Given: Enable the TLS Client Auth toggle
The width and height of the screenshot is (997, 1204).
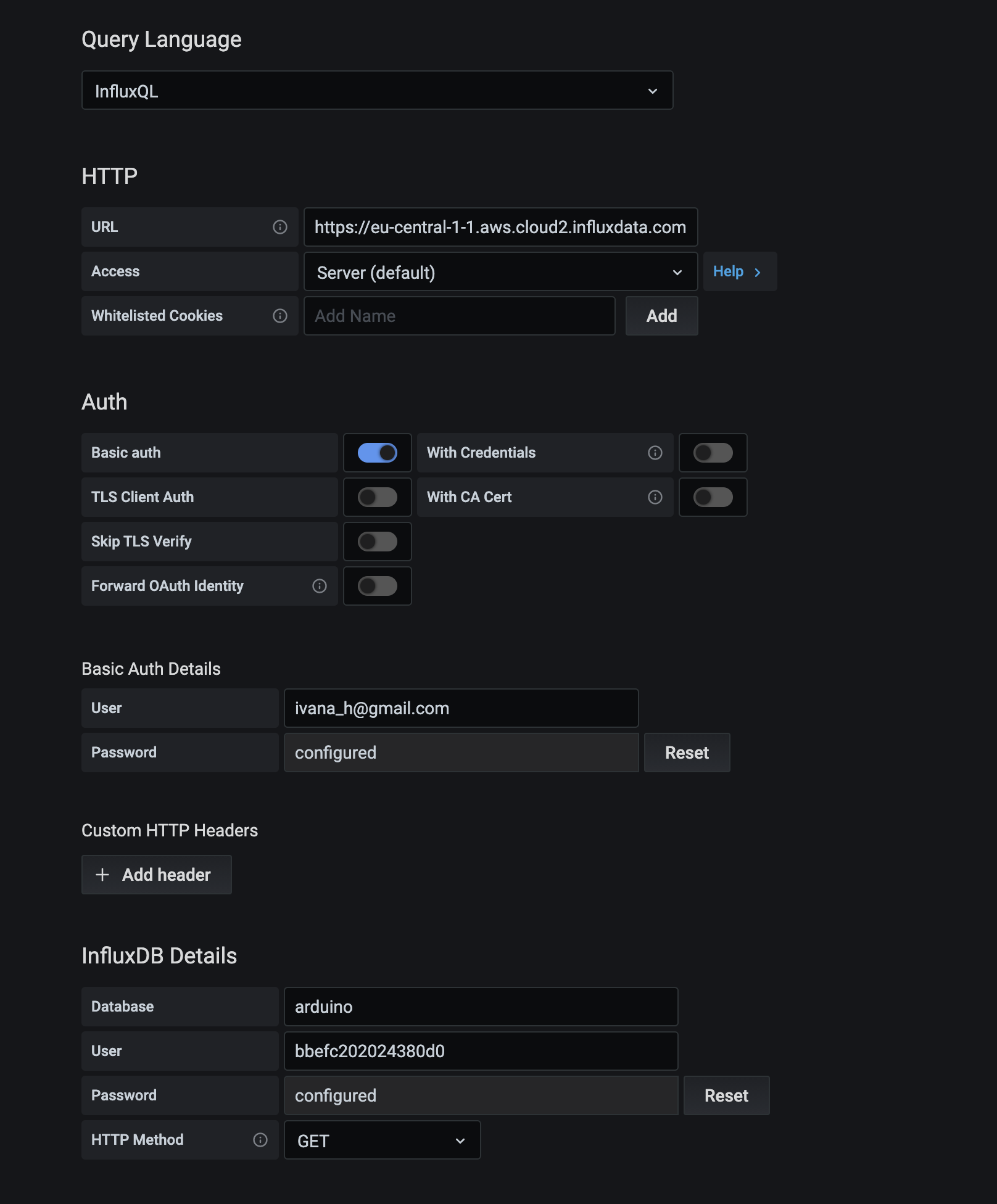Looking at the screenshot, I should (378, 498).
